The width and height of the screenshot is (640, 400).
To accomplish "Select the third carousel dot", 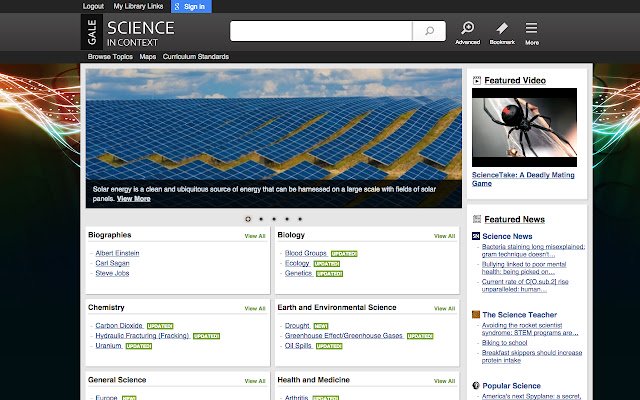I will point(274,219).
